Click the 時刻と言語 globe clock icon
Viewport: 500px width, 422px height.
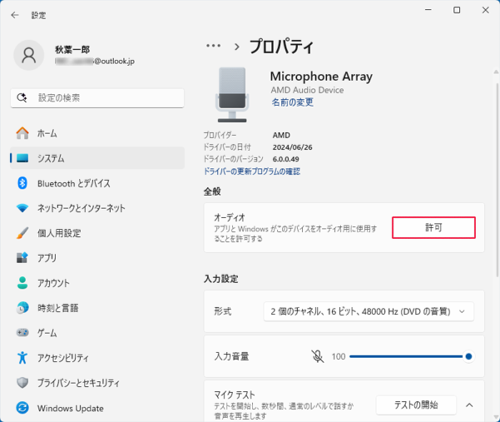tap(22, 308)
